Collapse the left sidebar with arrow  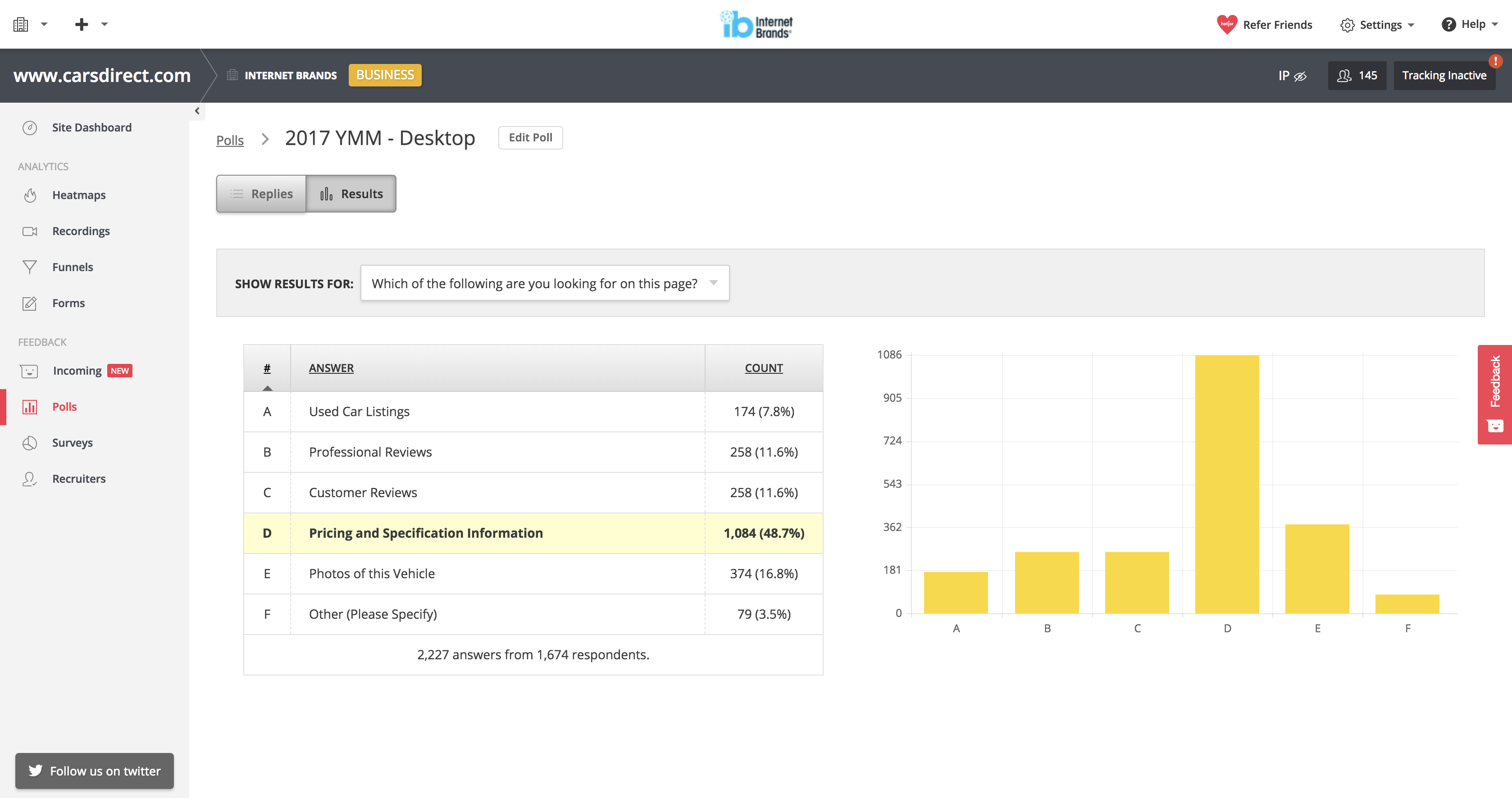click(x=197, y=111)
